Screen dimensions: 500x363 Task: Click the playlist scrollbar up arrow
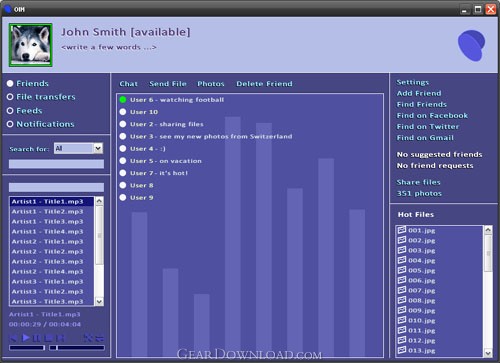pyautogui.click(x=99, y=201)
